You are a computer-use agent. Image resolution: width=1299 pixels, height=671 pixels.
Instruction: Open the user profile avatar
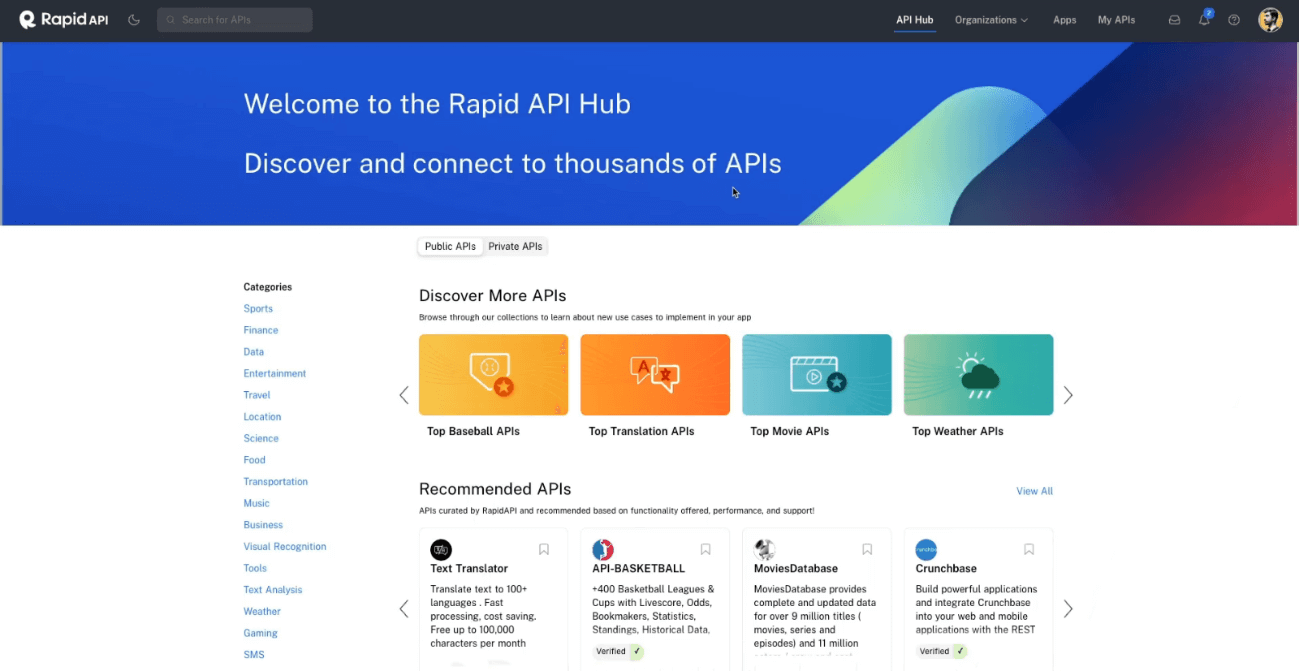coord(1270,20)
